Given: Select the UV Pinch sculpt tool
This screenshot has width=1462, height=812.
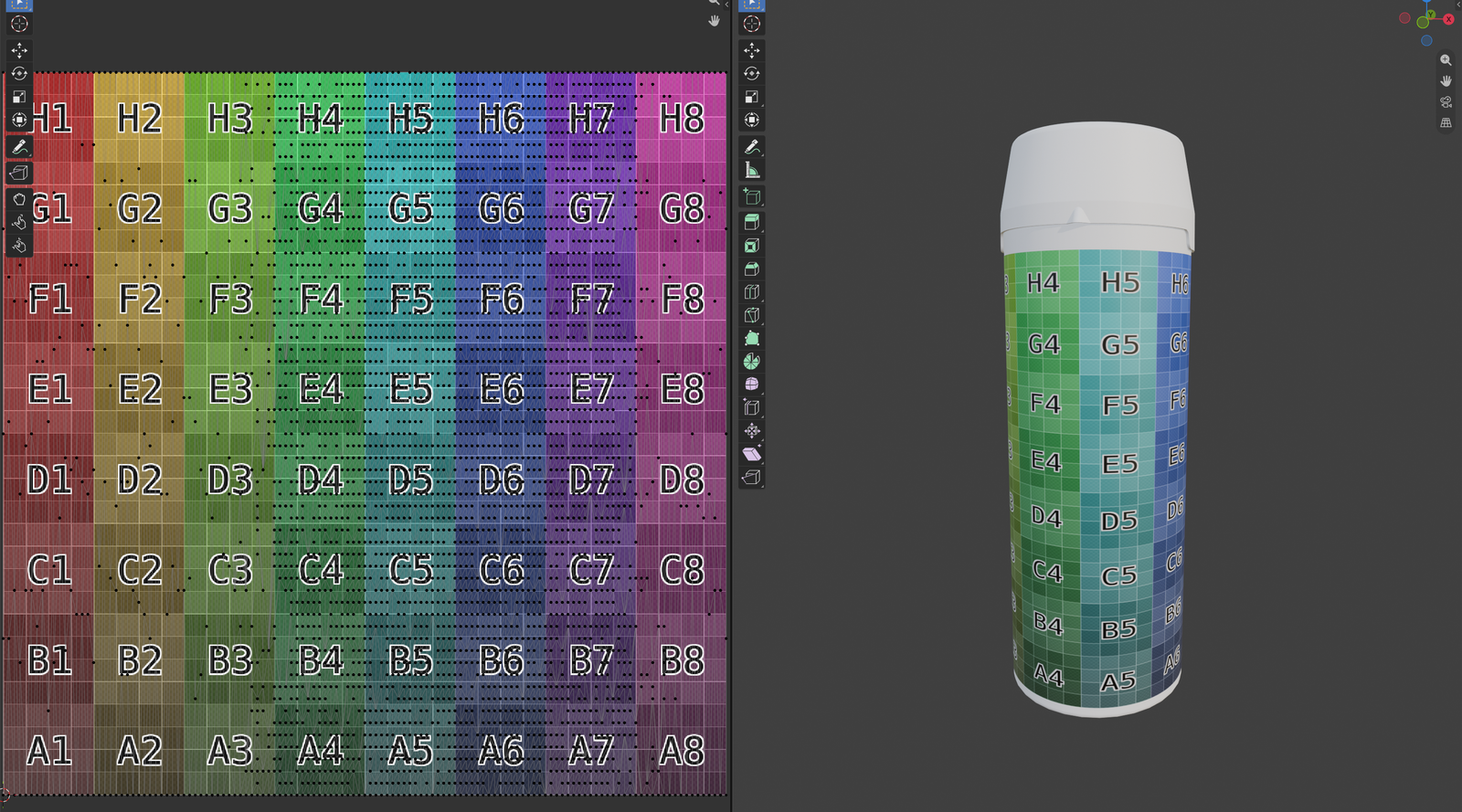Looking at the screenshot, I should pos(19,245).
